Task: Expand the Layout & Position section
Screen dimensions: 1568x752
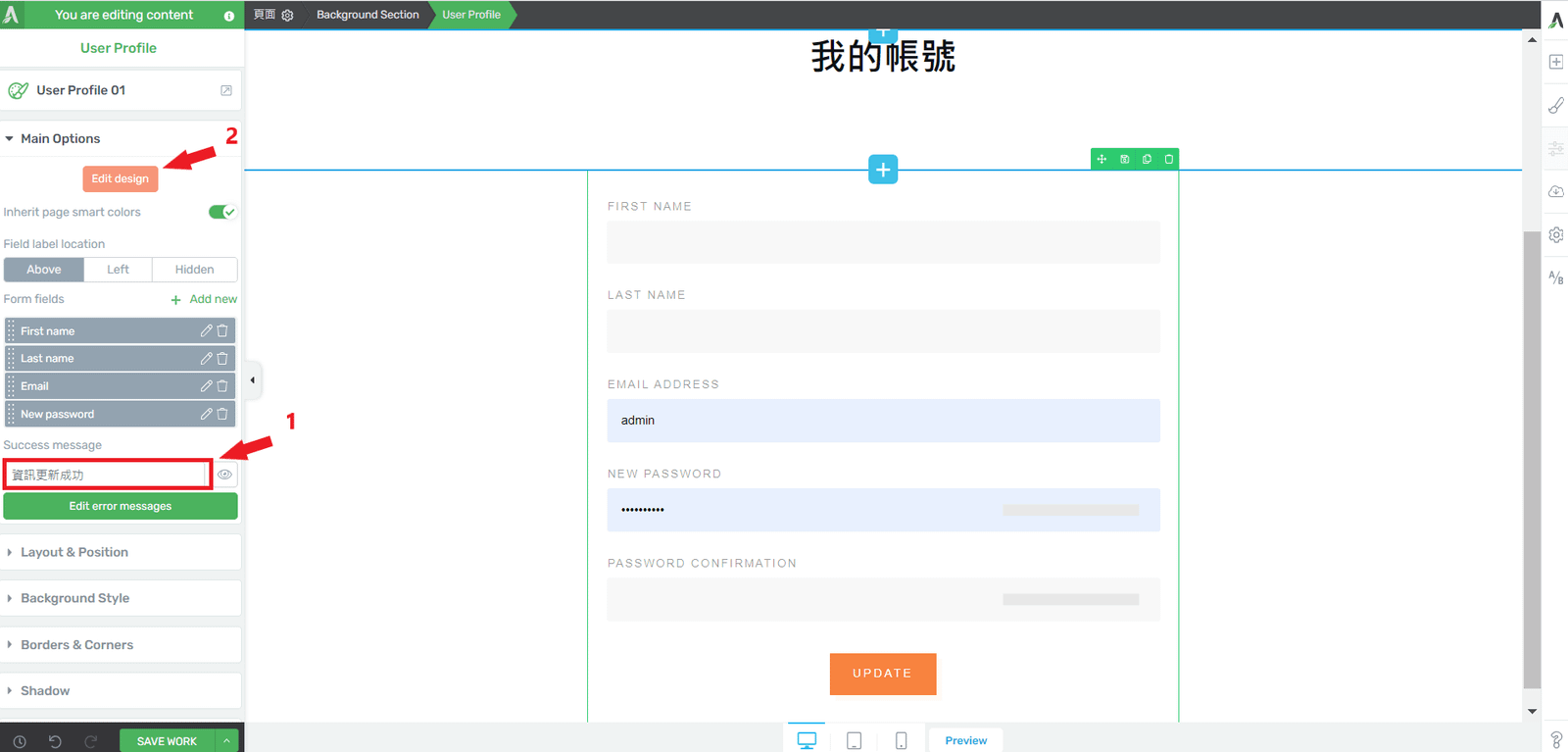Action: pyautogui.click(x=121, y=552)
